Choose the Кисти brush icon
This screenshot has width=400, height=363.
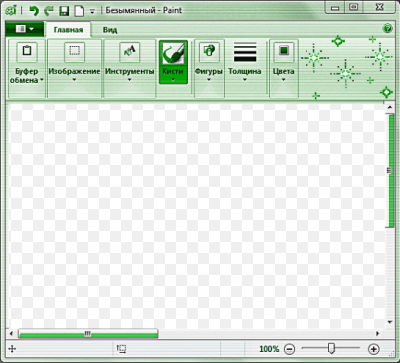point(173,54)
